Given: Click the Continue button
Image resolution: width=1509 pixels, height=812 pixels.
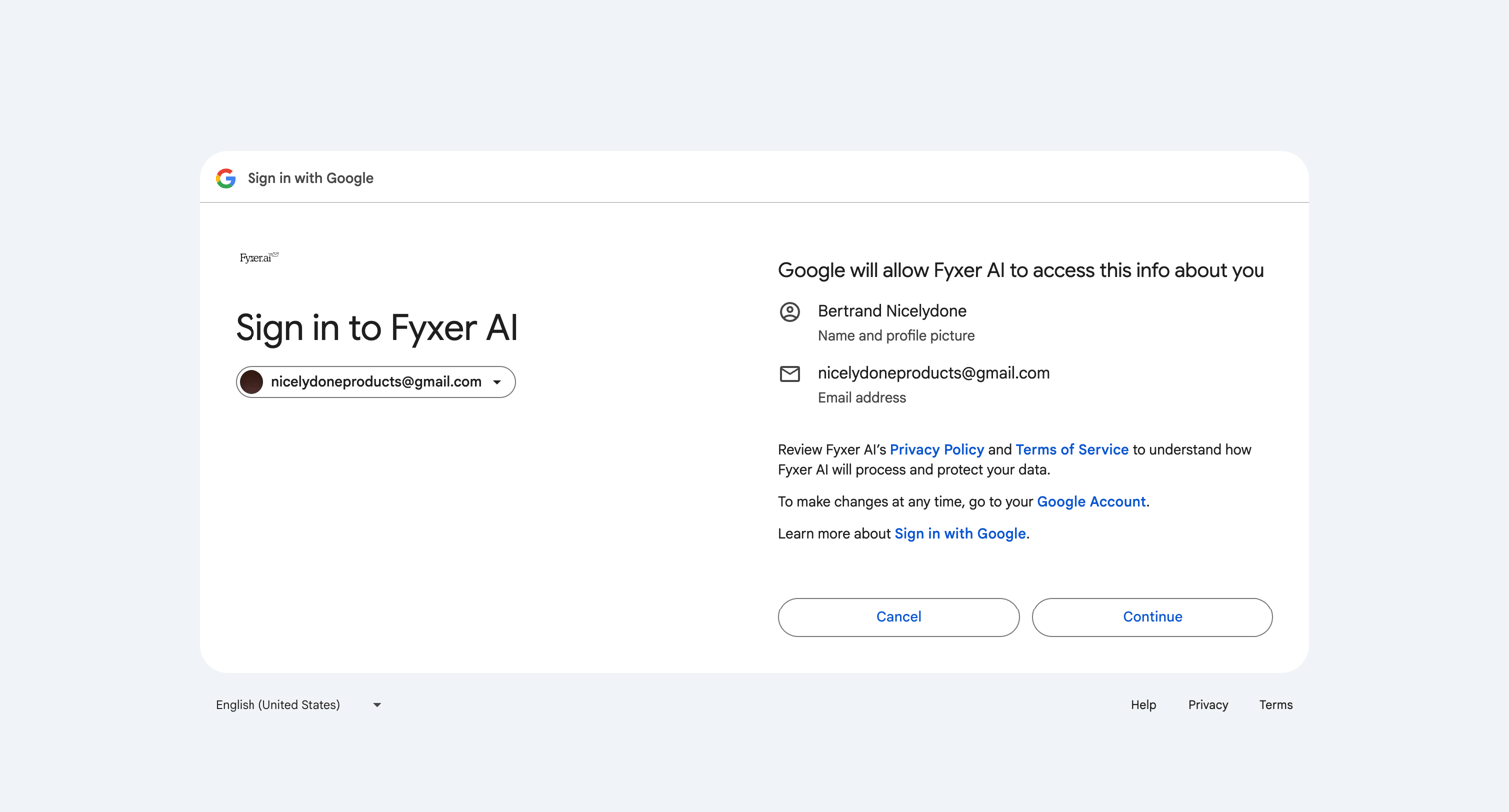Looking at the screenshot, I should point(1153,617).
